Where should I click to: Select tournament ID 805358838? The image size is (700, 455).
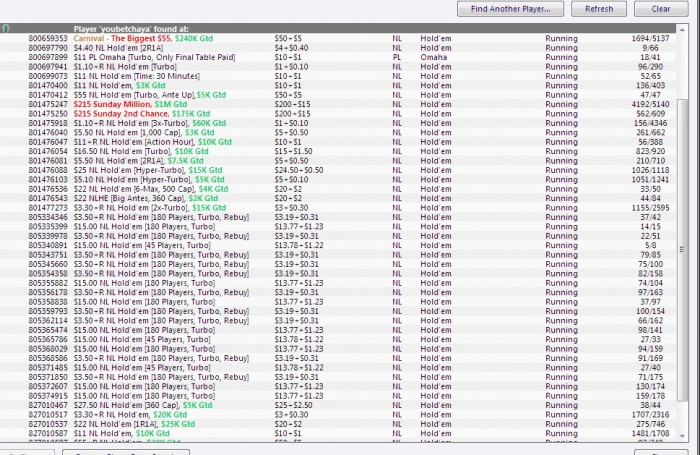click(x=338, y=301)
